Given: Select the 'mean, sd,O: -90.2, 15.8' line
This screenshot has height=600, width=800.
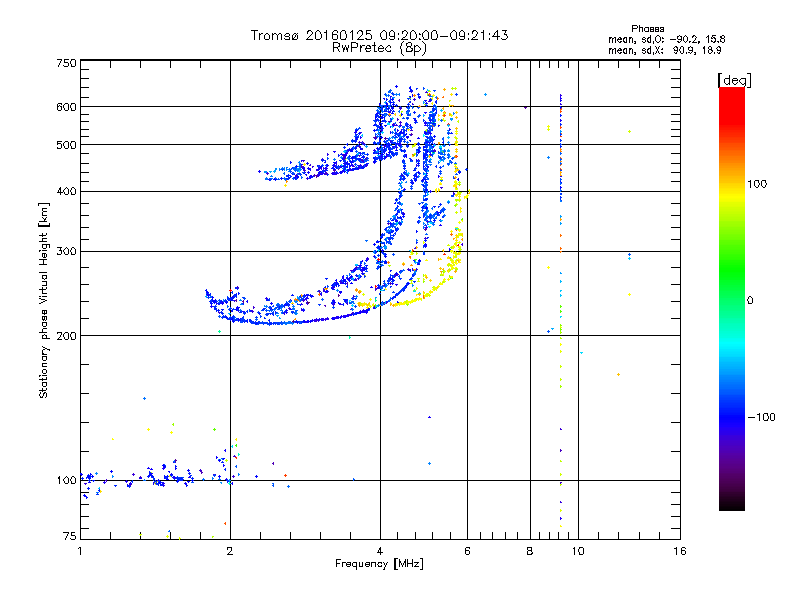Looking at the screenshot, I should [x=666, y=39].
